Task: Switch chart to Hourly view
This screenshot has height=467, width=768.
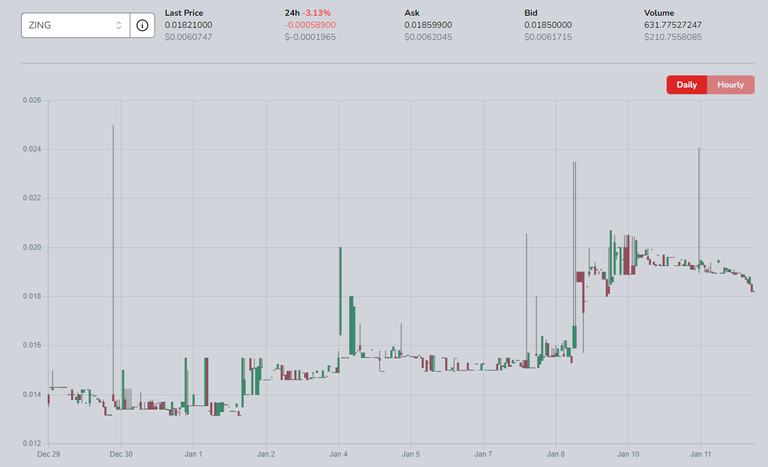Action: (730, 85)
